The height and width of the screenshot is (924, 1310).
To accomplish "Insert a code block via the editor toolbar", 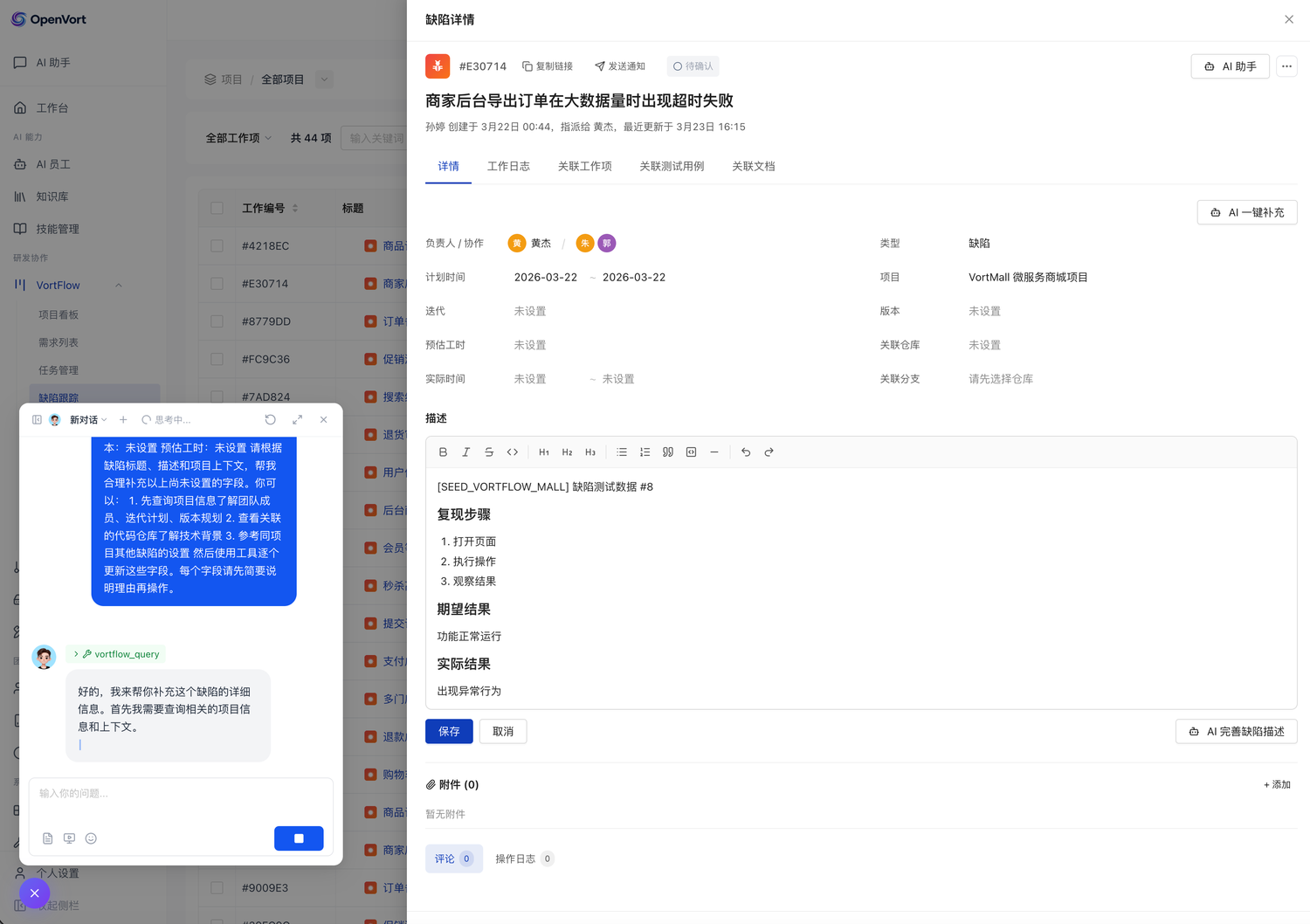I will [691, 452].
